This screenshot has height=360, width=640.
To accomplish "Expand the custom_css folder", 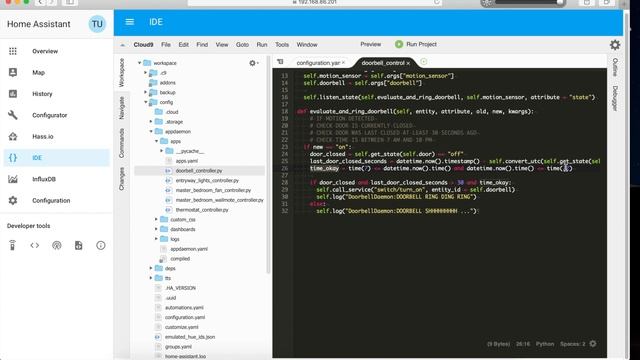I will point(156,219).
